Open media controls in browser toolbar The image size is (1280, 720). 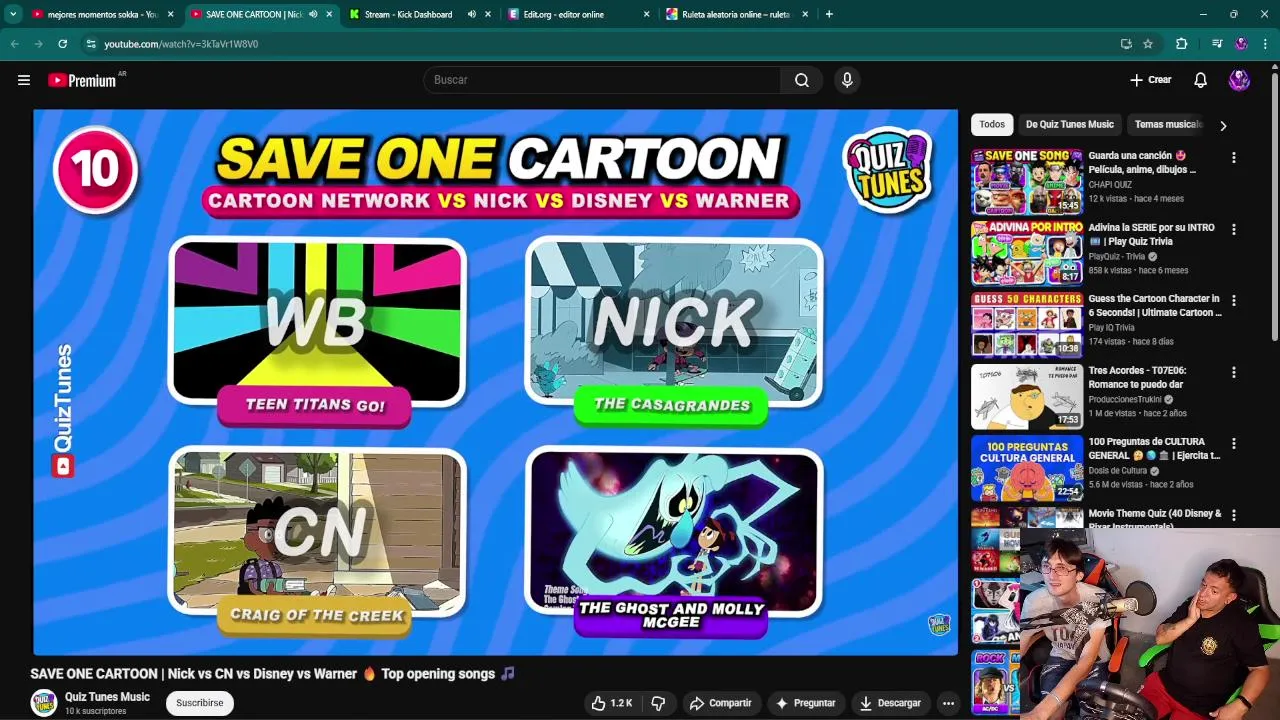pos(1216,44)
